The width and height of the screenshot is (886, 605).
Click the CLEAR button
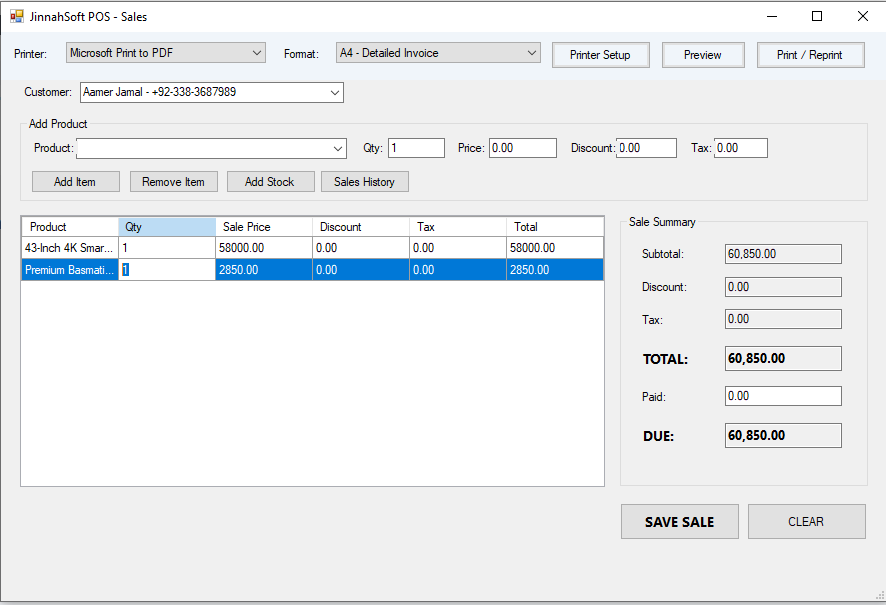(x=807, y=521)
